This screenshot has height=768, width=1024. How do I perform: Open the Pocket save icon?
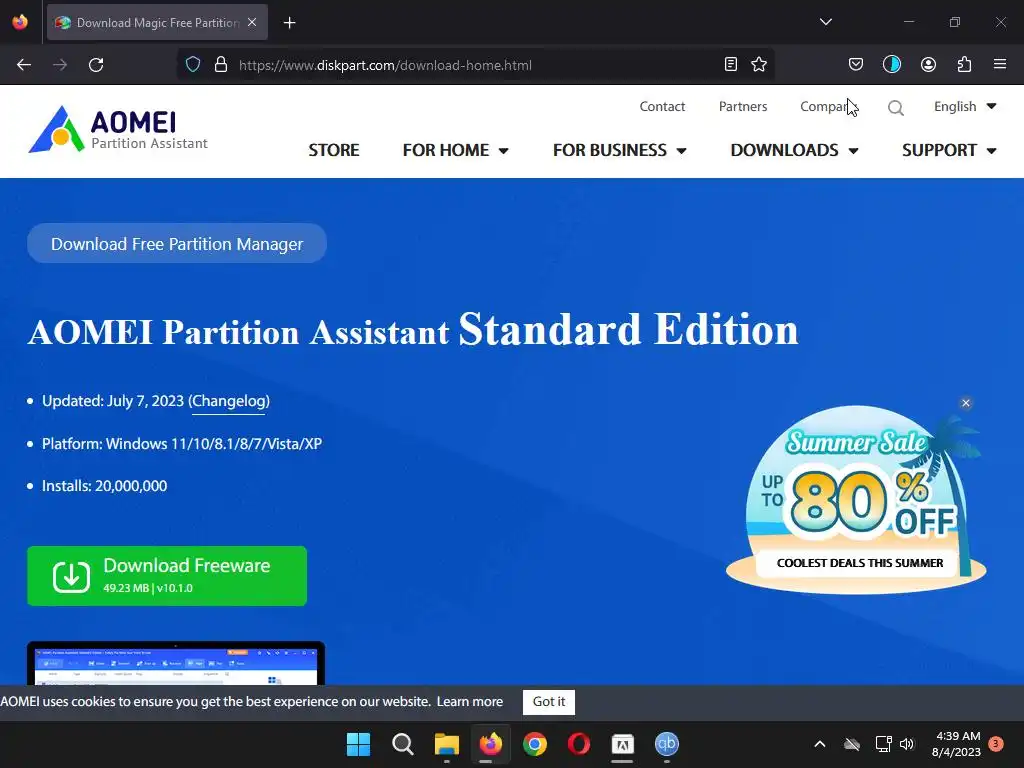pos(856,64)
